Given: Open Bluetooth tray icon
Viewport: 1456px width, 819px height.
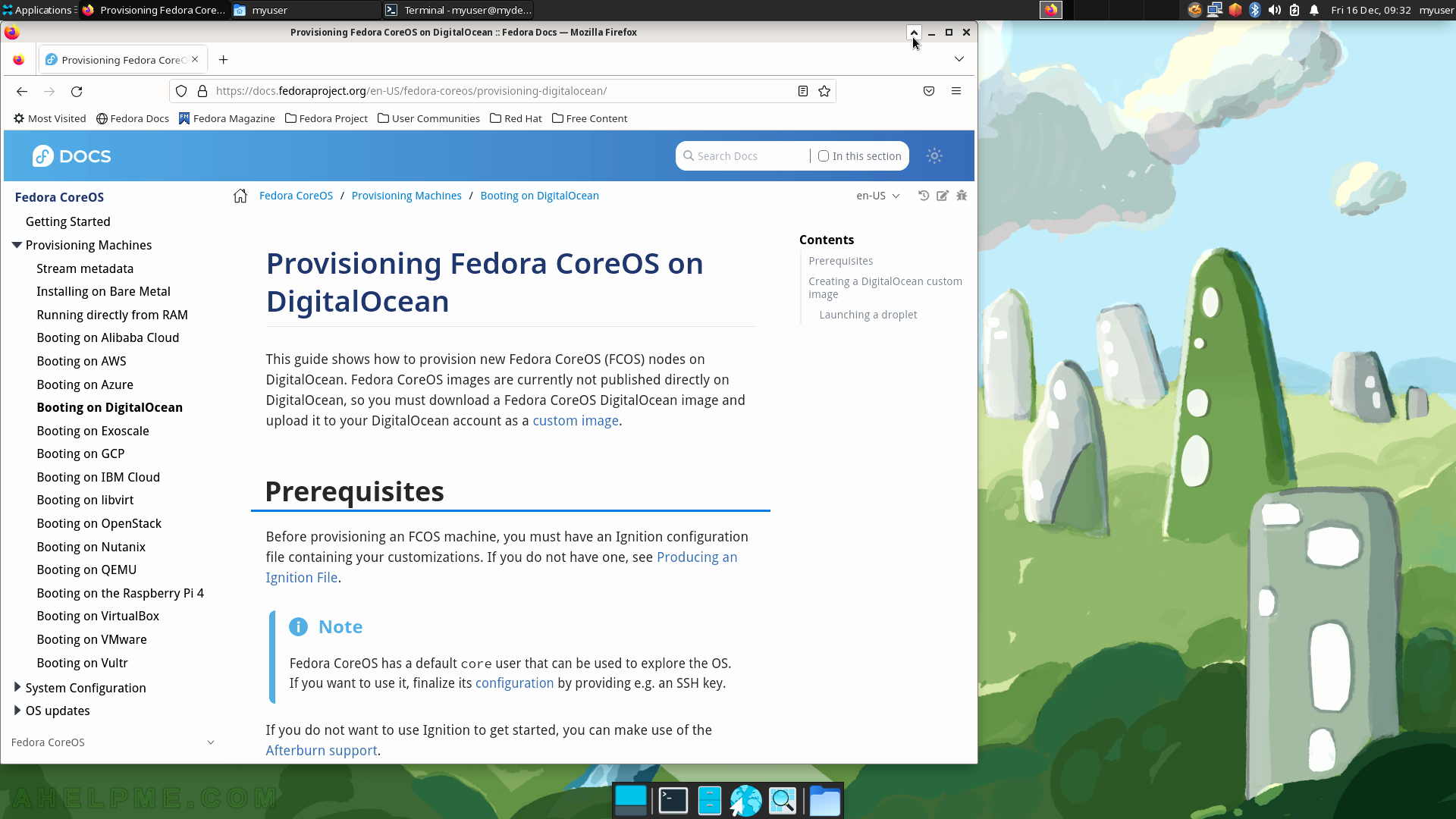Looking at the screenshot, I should [1254, 10].
